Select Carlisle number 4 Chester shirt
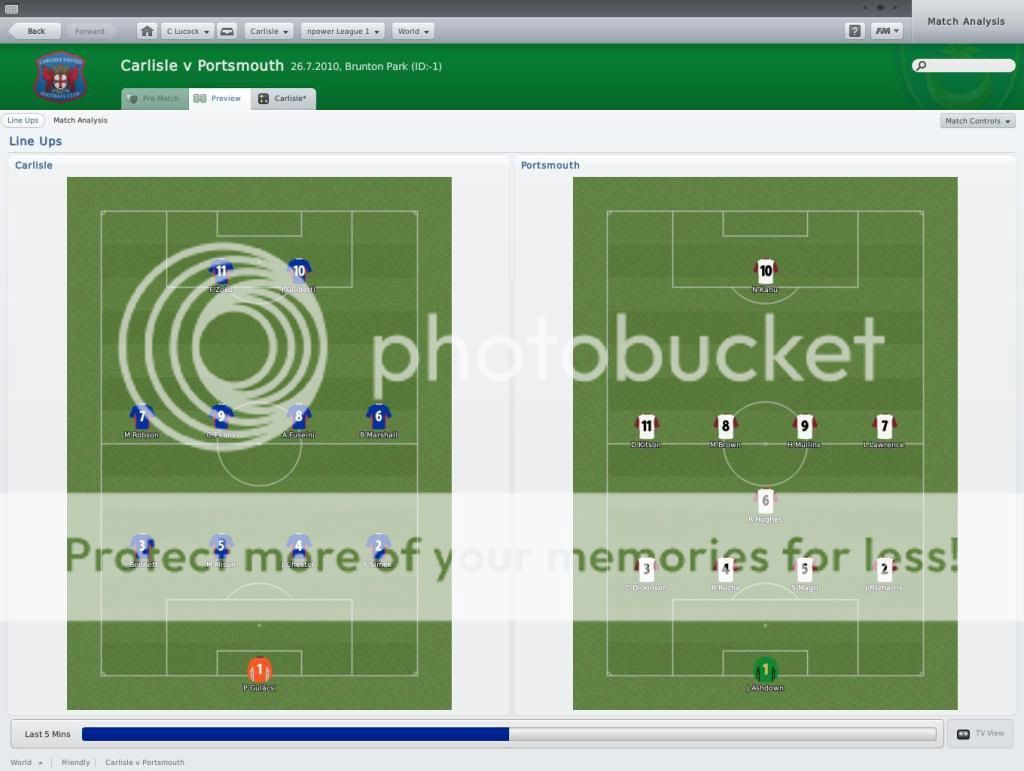The image size is (1024, 771). 299,545
